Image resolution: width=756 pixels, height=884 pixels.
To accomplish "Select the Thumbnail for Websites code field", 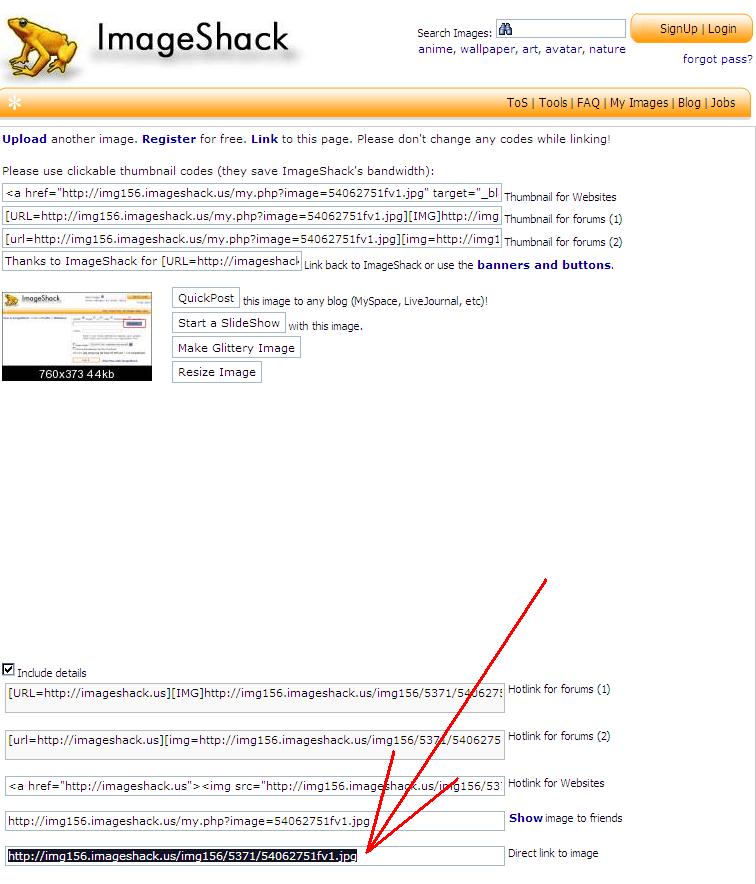I will pos(252,193).
